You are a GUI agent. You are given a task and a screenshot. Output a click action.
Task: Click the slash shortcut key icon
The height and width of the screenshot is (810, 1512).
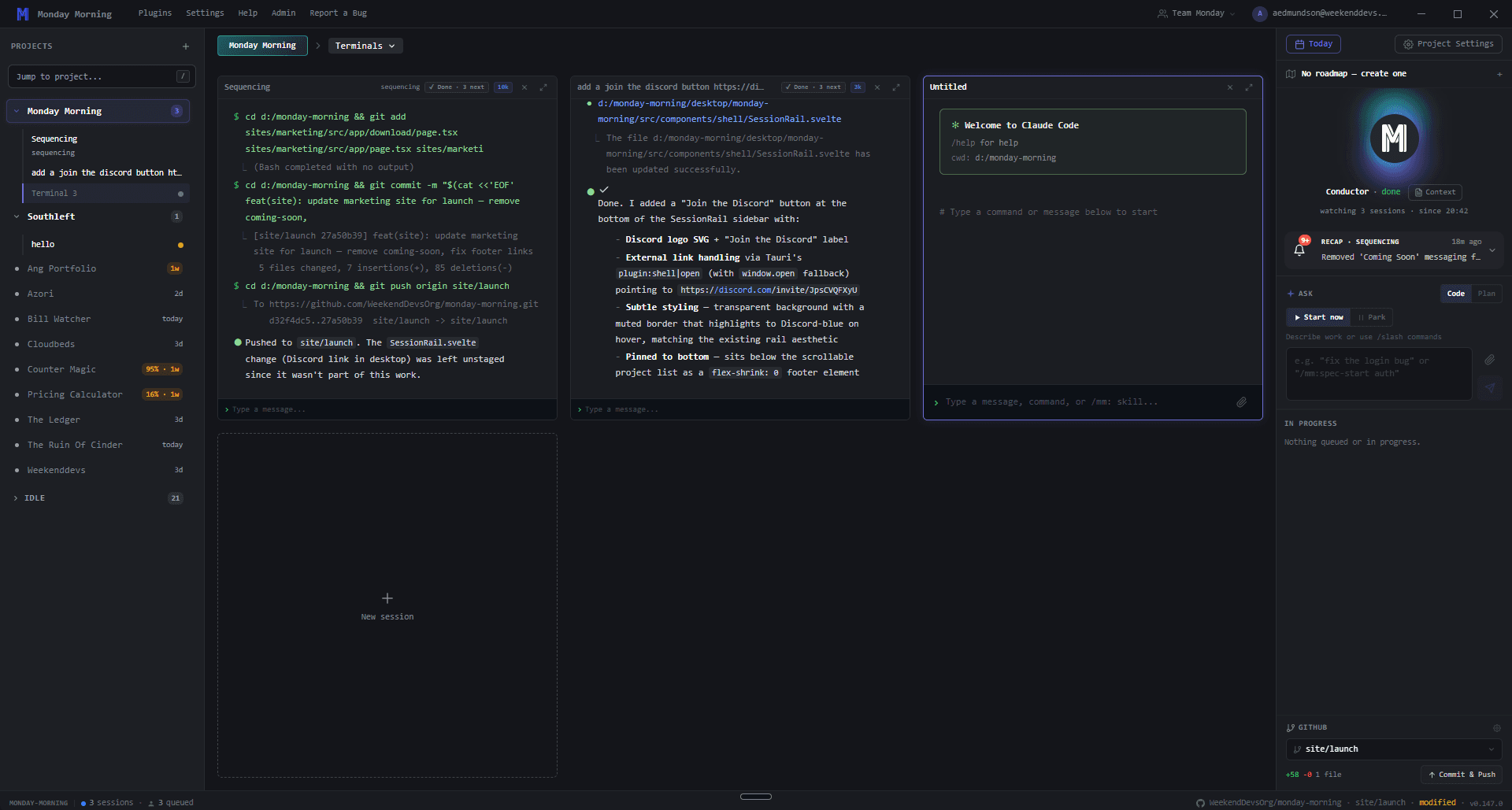pyautogui.click(x=183, y=76)
